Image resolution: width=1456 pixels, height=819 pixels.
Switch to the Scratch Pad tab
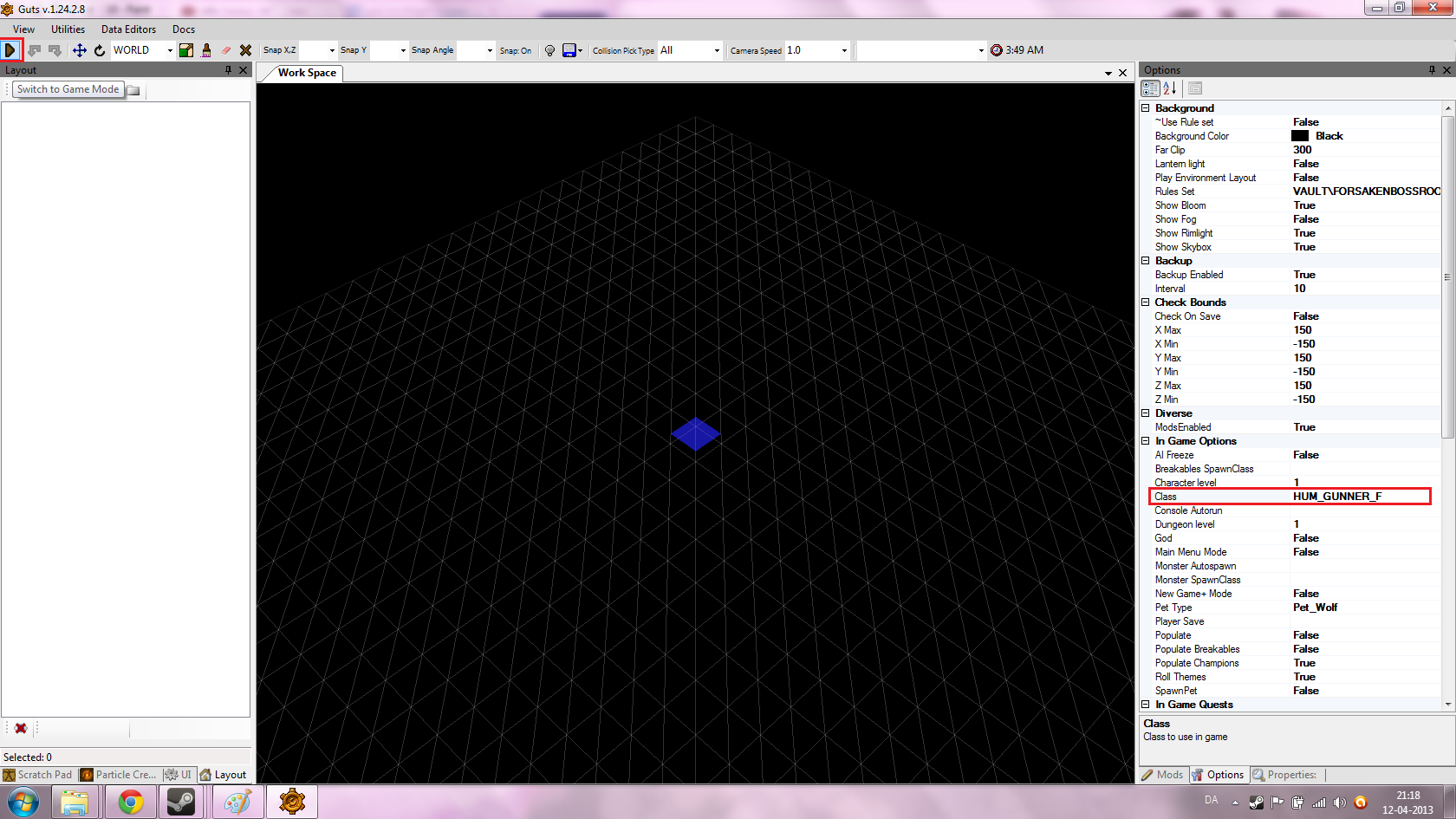tap(38, 775)
